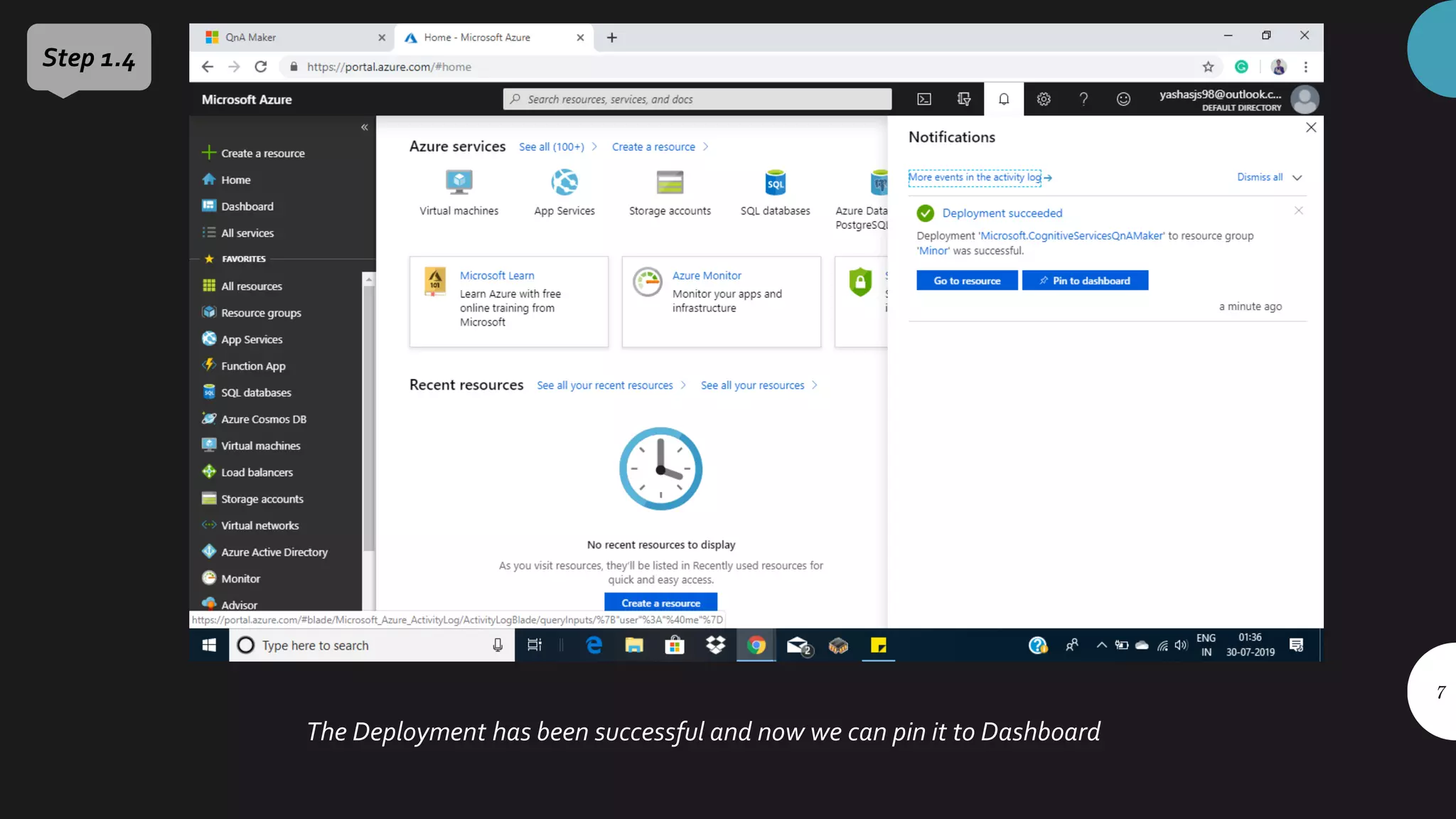Click blue Create a resource button

tap(660, 602)
